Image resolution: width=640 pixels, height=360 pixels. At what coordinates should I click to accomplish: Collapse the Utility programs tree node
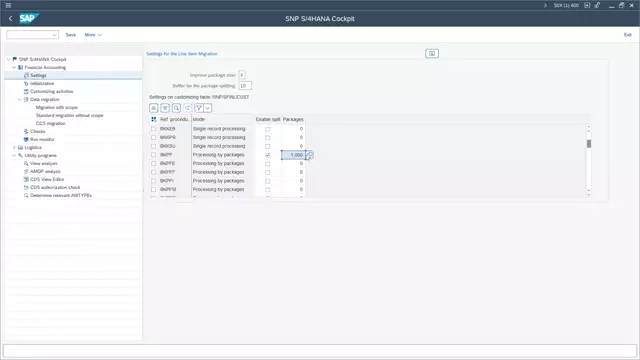[14, 155]
